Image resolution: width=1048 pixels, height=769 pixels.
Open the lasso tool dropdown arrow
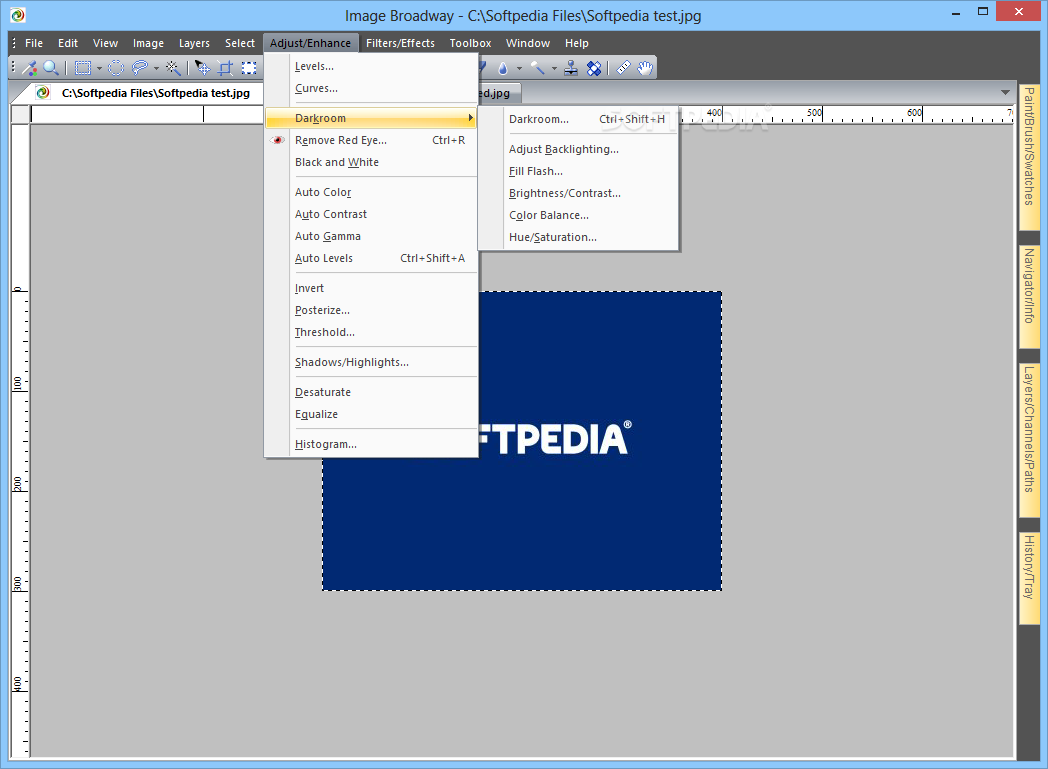(156, 68)
